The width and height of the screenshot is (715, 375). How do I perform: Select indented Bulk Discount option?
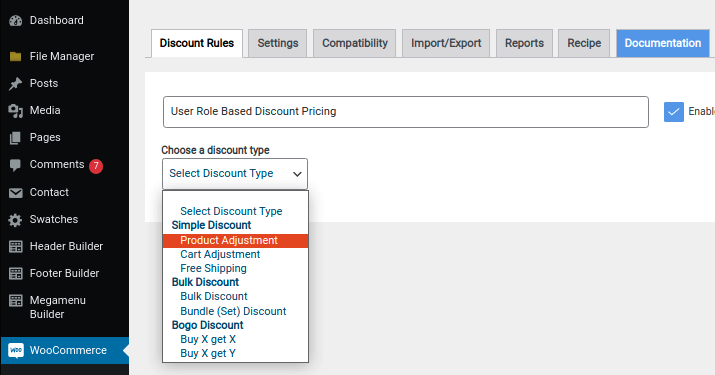[235, 297]
